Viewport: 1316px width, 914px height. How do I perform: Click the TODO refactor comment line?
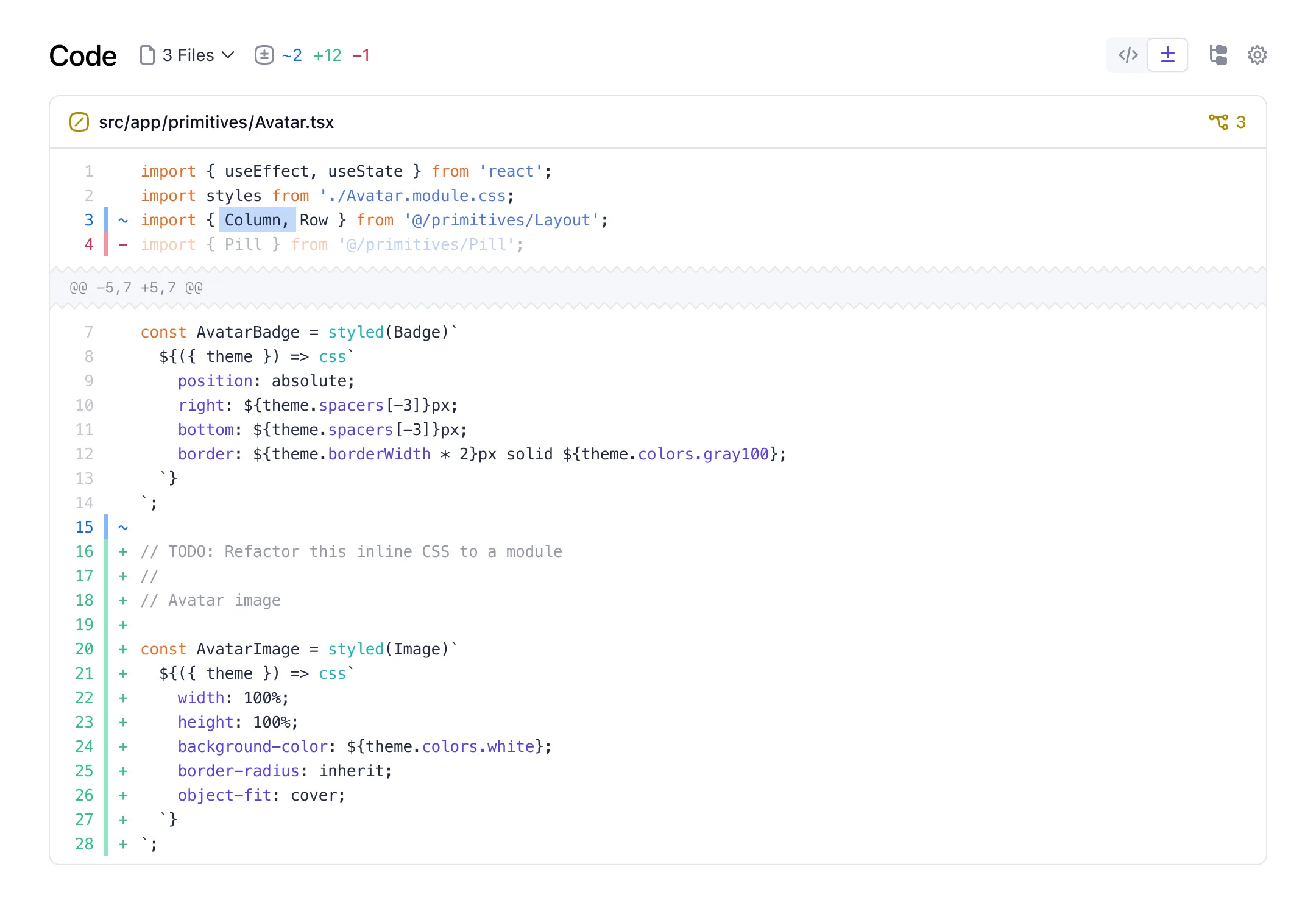(x=352, y=551)
